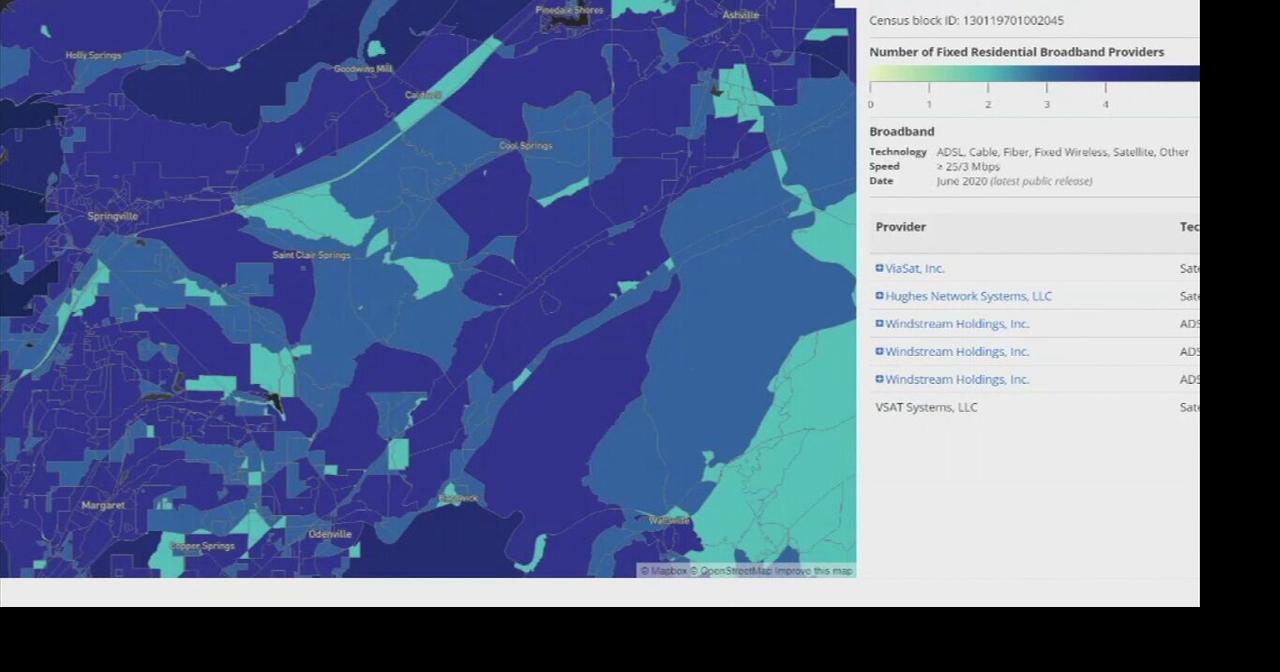Follow the Improve this map link

tap(813, 570)
